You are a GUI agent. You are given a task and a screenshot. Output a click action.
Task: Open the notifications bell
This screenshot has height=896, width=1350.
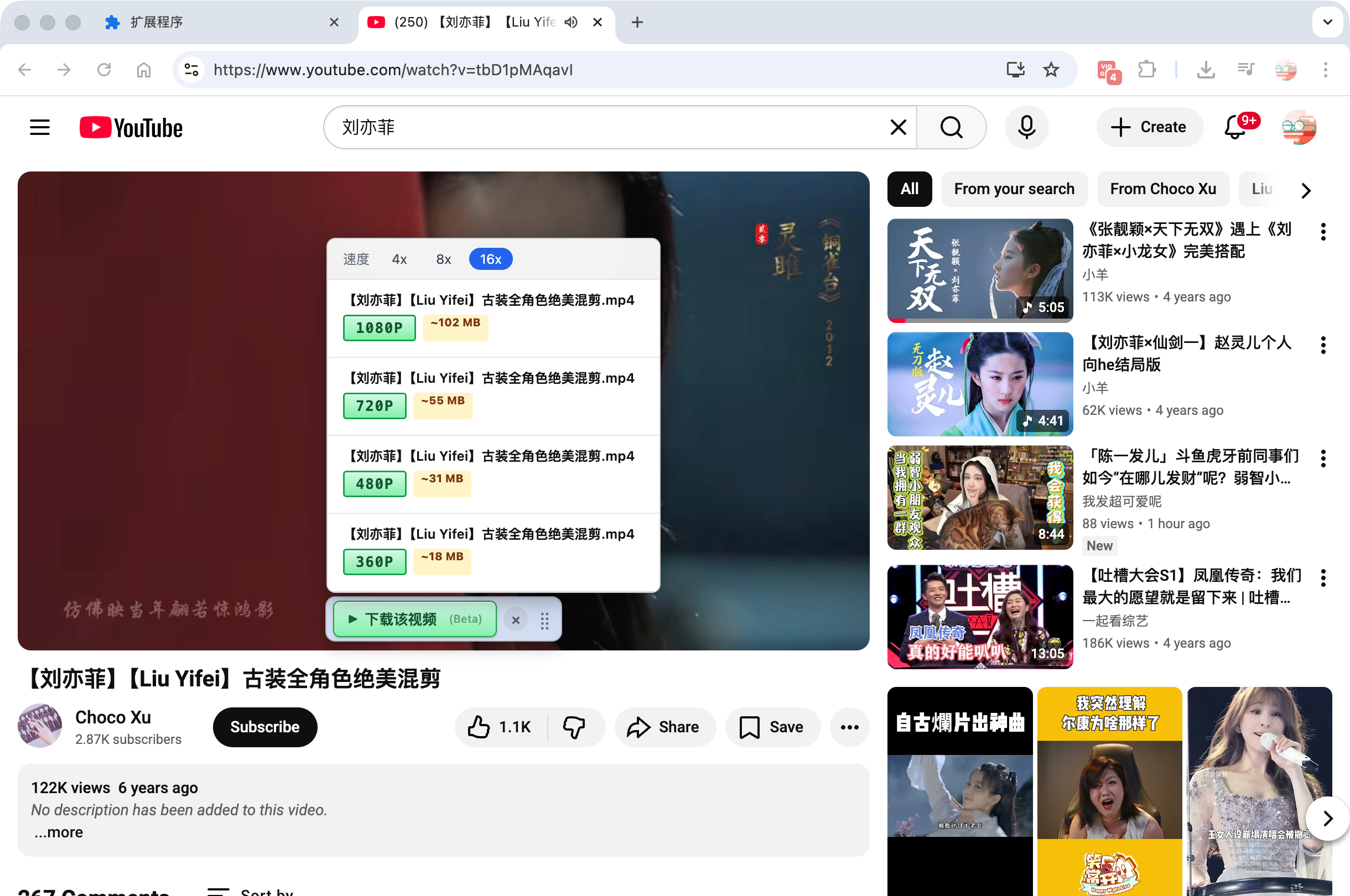(x=1236, y=127)
